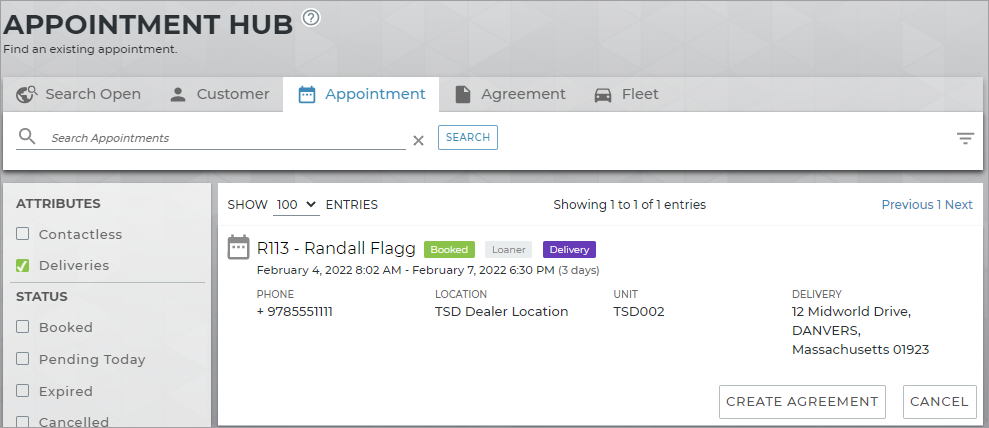Click the Agreement document icon

(x=463, y=94)
